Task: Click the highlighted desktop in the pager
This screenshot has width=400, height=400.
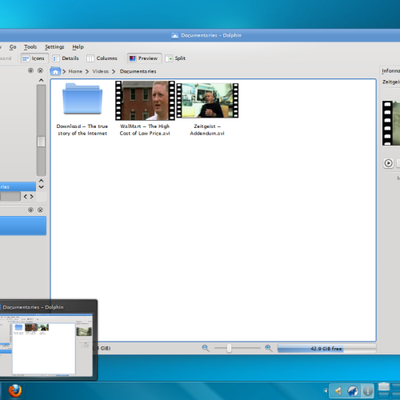Action: pyautogui.click(x=384, y=387)
